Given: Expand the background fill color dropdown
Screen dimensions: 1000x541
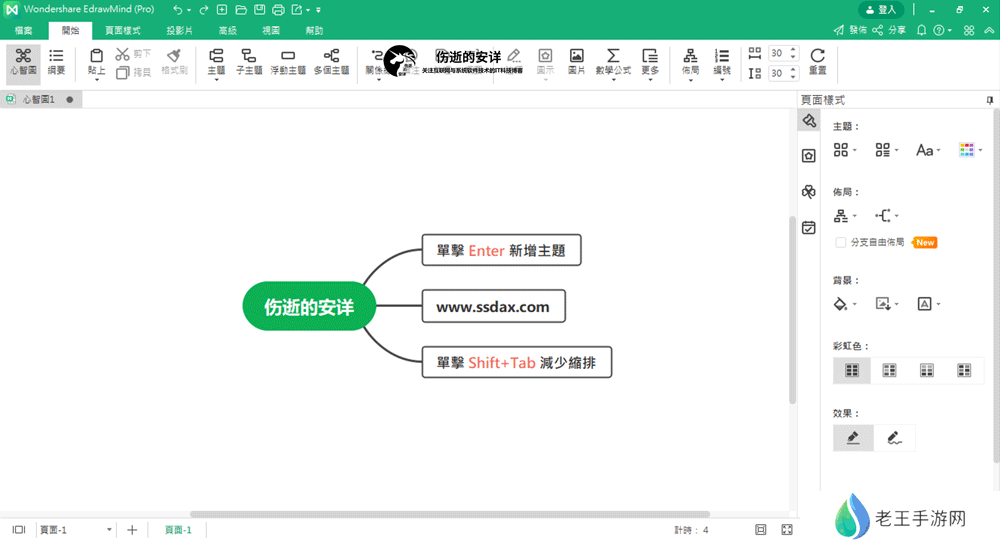Looking at the screenshot, I should click(844, 304).
